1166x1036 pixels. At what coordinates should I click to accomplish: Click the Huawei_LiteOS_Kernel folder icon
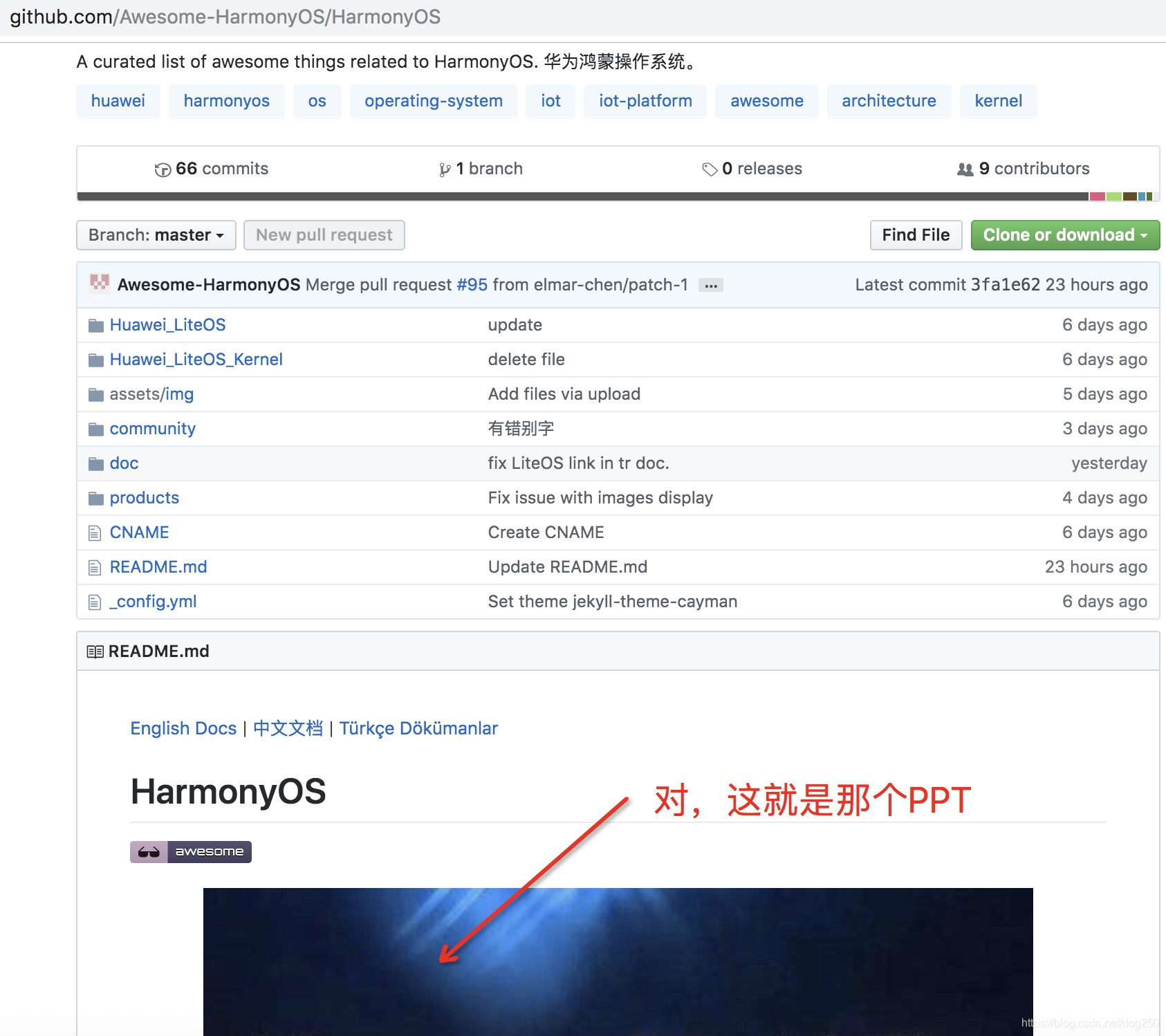tap(96, 360)
